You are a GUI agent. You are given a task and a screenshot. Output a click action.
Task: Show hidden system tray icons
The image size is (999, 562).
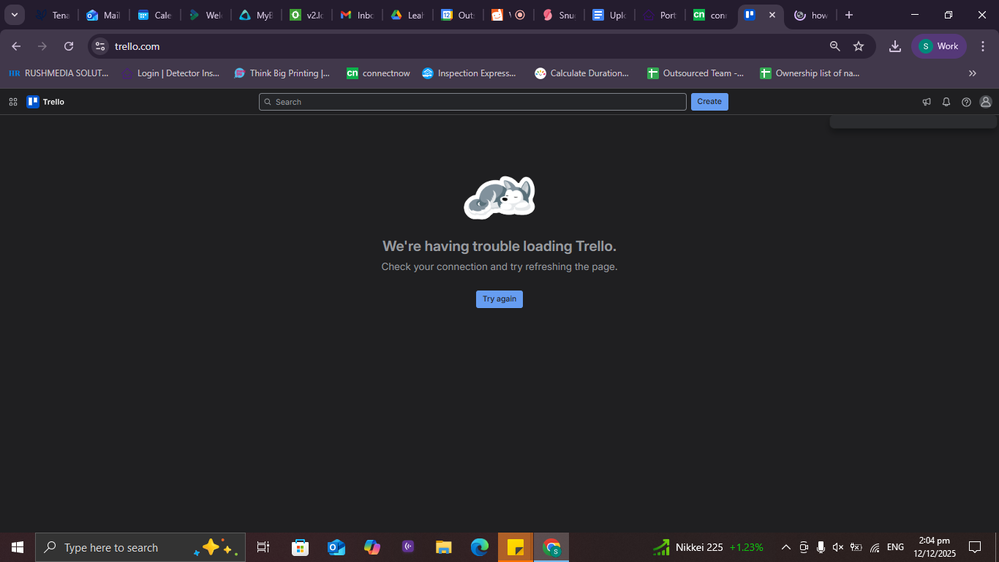(x=786, y=547)
